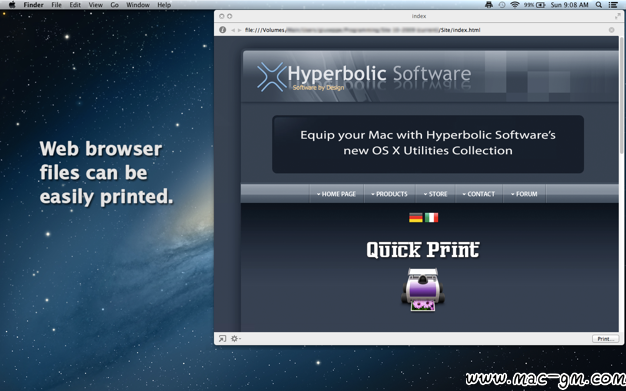Click the printer icon in the menu bar
626x391 pixels.
tap(489, 5)
